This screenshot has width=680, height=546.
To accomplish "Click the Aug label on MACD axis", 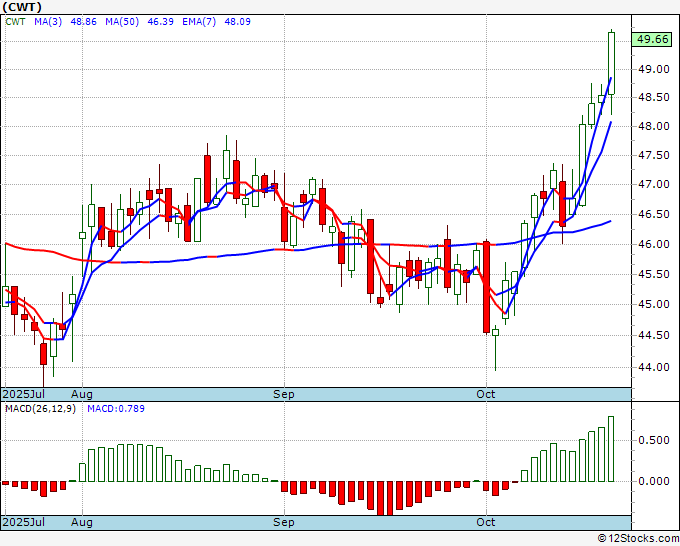I will point(82,522).
